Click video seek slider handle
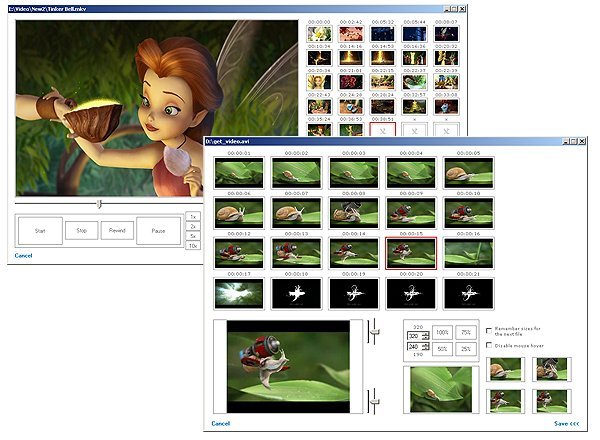Image resolution: width=600 pixels, height=440 pixels. click(x=99, y=204)
